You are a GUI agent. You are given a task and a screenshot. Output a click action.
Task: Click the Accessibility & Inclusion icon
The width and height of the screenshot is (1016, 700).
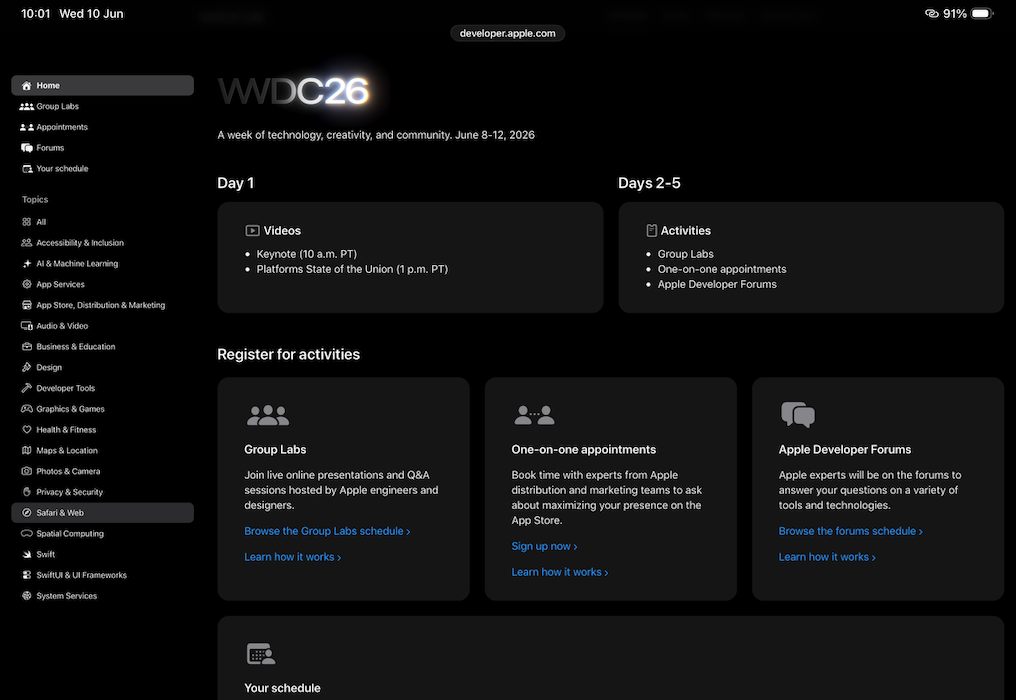(27, 242)
